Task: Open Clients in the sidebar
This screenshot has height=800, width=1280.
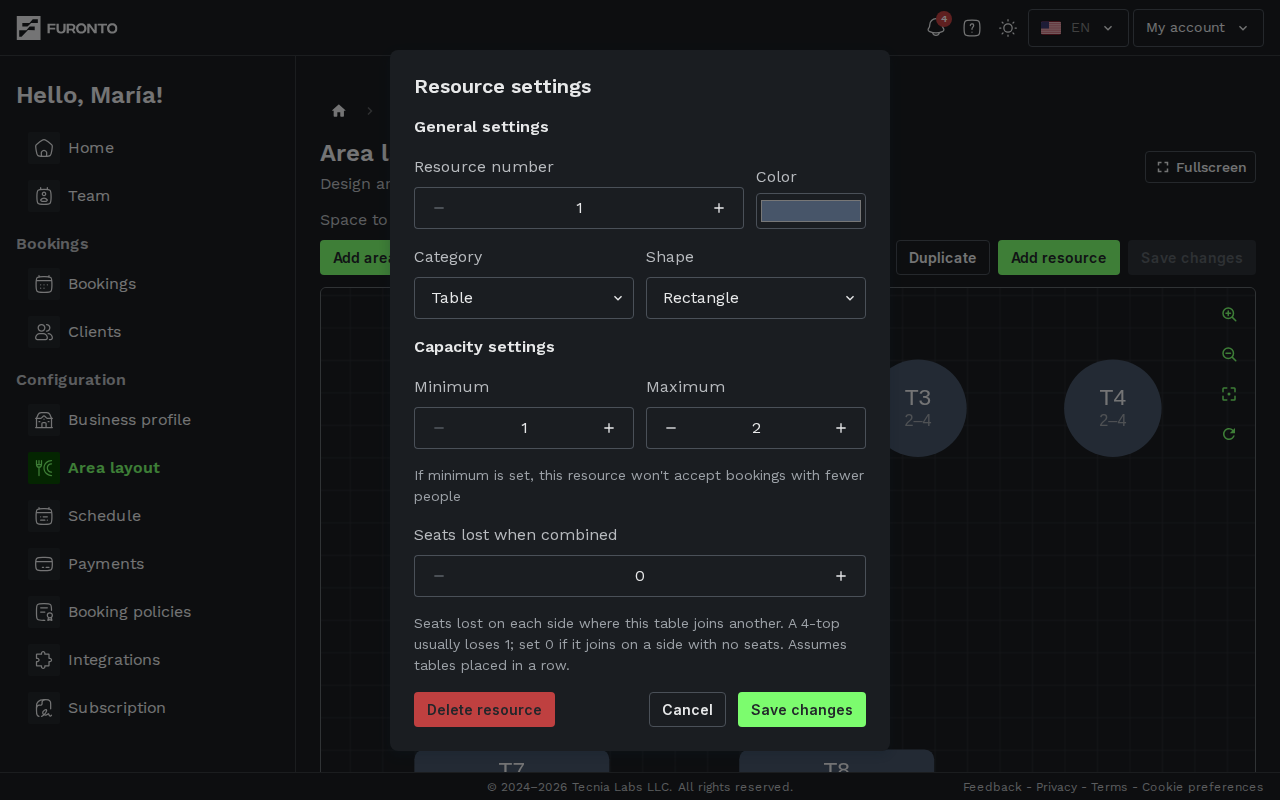Action: click(94, 332)
